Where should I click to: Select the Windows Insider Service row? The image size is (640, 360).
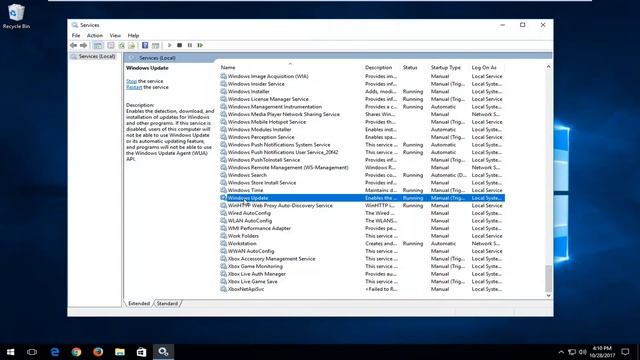tap(362, 84)
